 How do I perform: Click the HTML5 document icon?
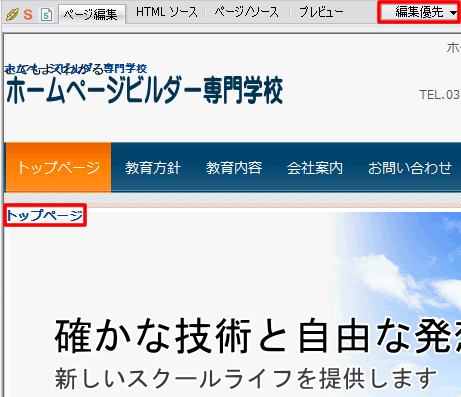tap(46, 15)
